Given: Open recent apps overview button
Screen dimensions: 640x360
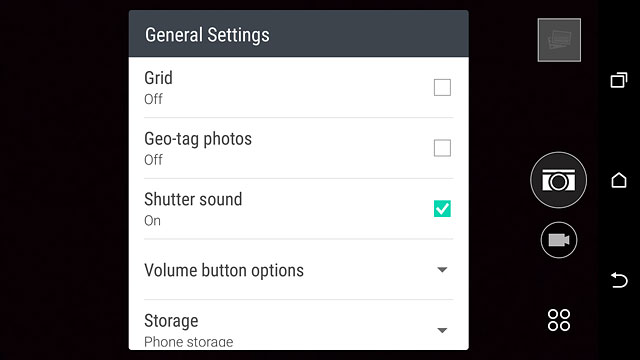Looking at the screenshot, I should [x=619, y=80].
